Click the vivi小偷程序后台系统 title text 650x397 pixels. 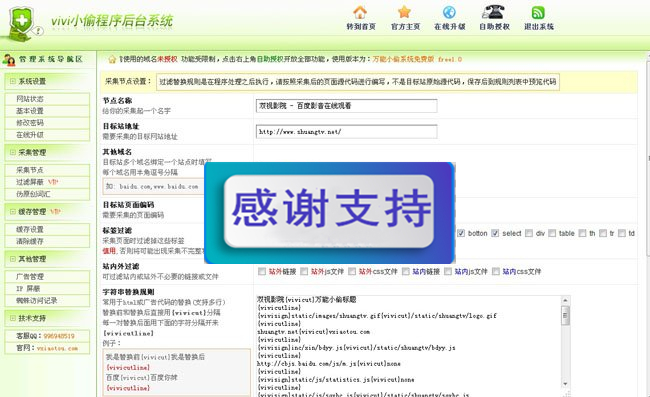pos(112,22)
